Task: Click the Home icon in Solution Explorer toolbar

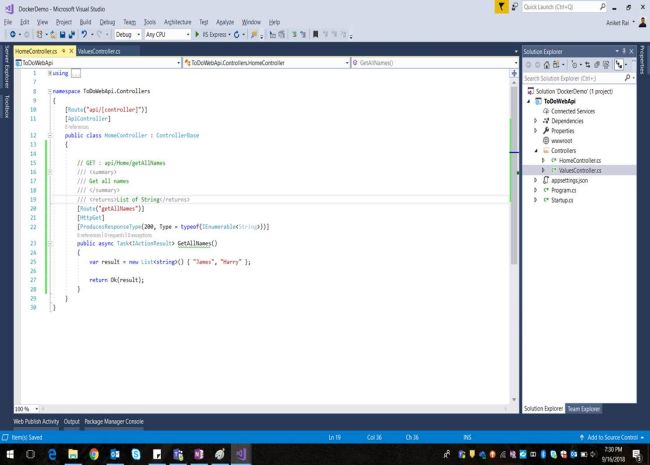Action: click(x=547, y=65)
